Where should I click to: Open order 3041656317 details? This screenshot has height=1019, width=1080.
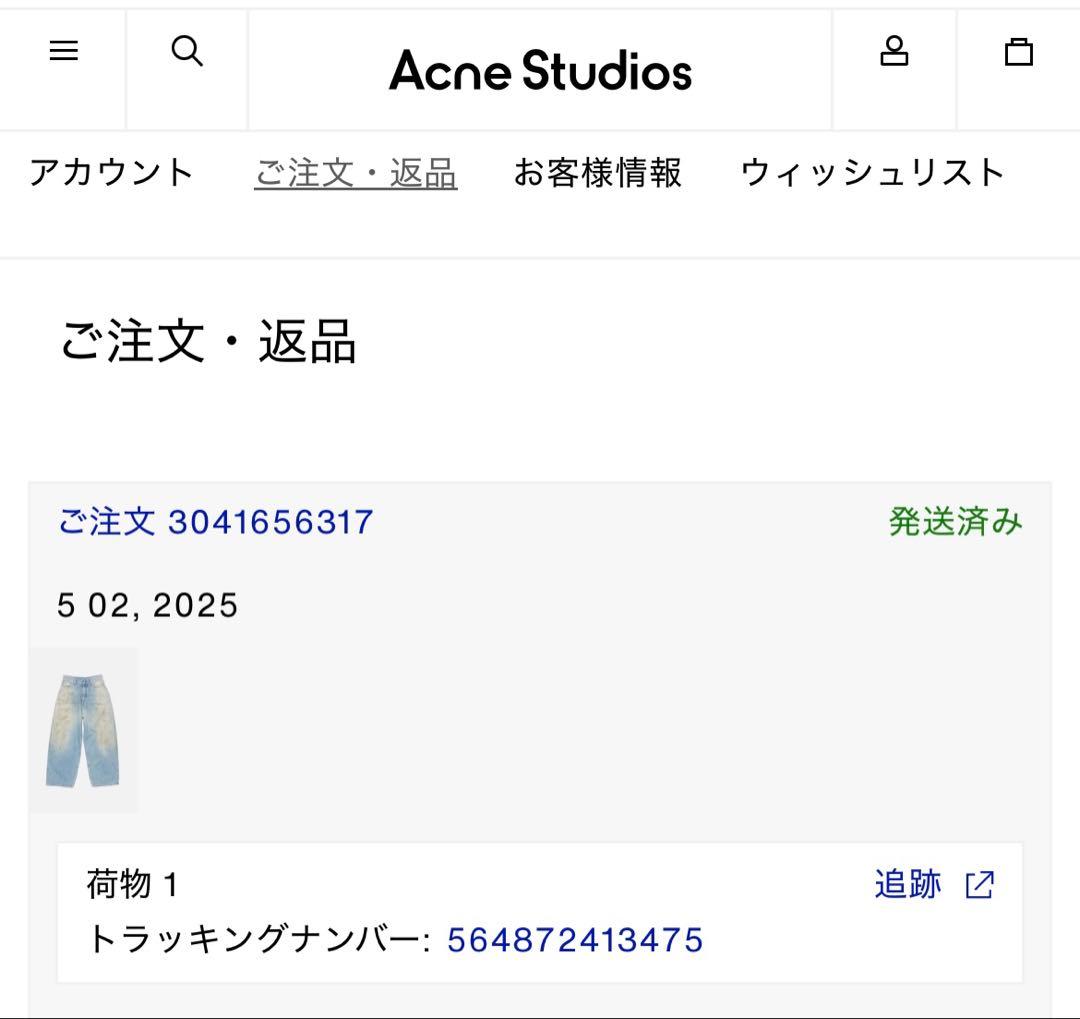point(215,521)
